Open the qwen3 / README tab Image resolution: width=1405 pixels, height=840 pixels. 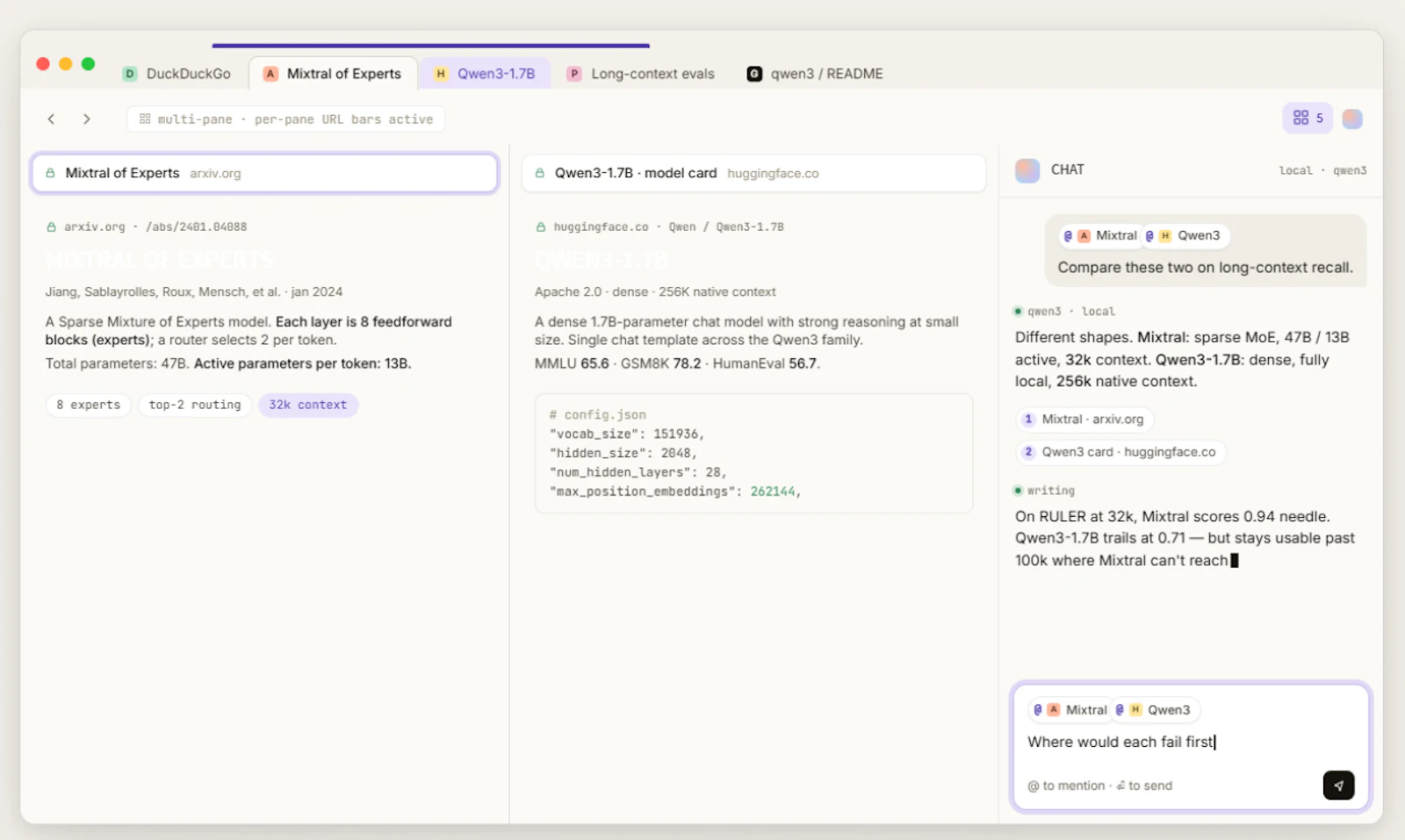tap(816, 74)
